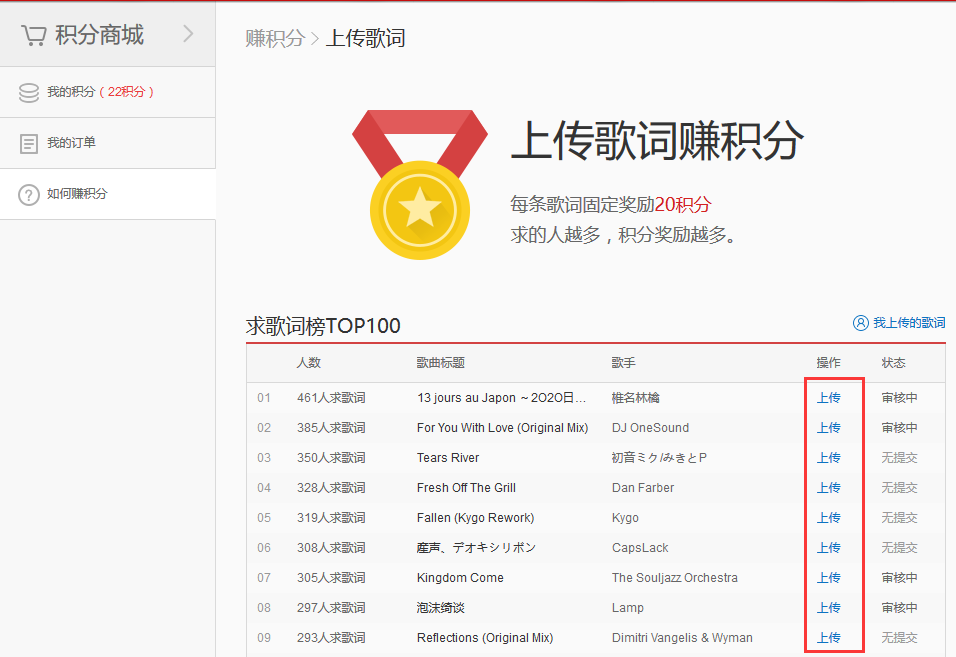956x657 pixels.
Task: Select the coins icon next to 我的积分
Action: 27,91
